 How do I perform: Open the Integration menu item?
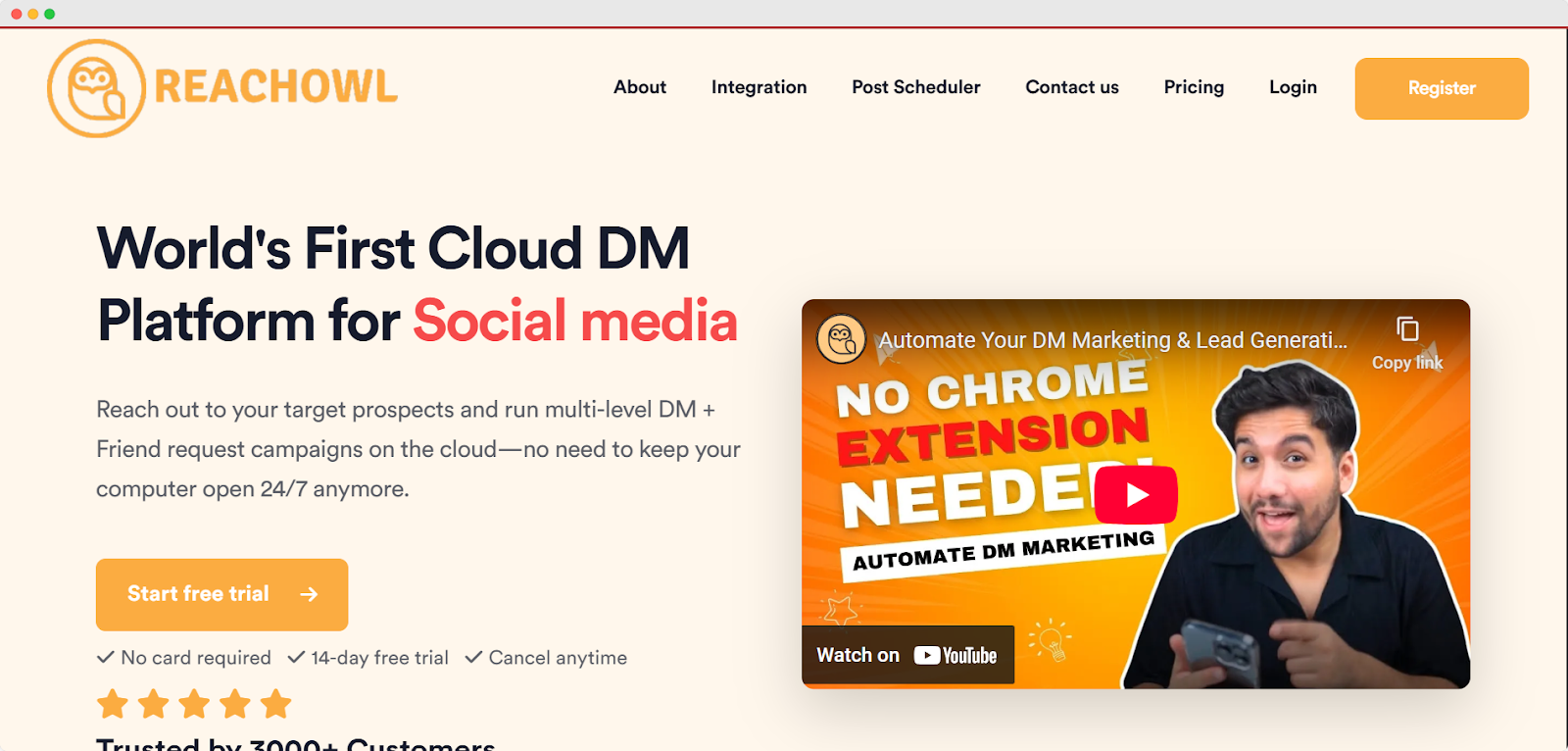pos(759,87)
